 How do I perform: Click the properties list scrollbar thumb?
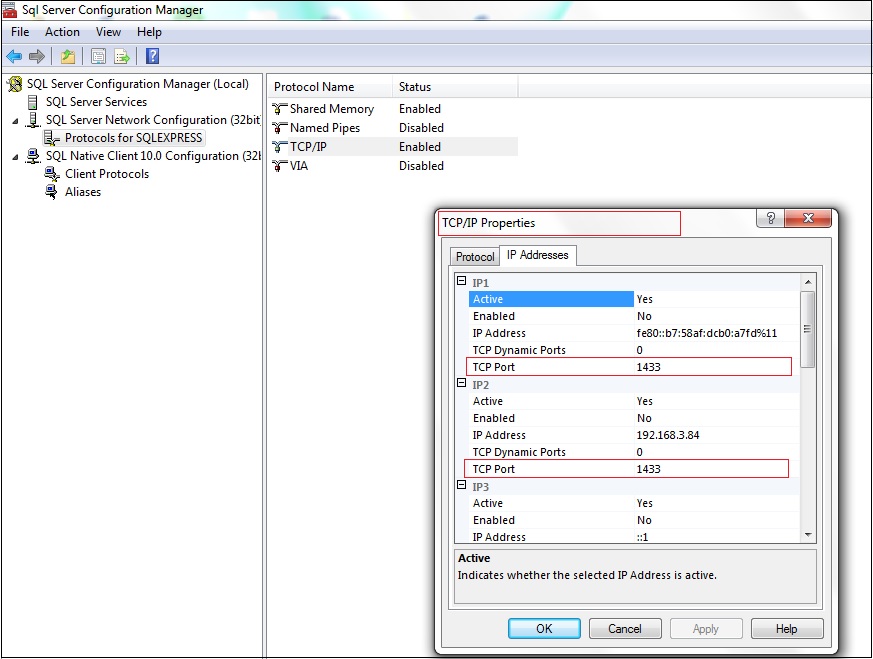[x=808, y=329]
